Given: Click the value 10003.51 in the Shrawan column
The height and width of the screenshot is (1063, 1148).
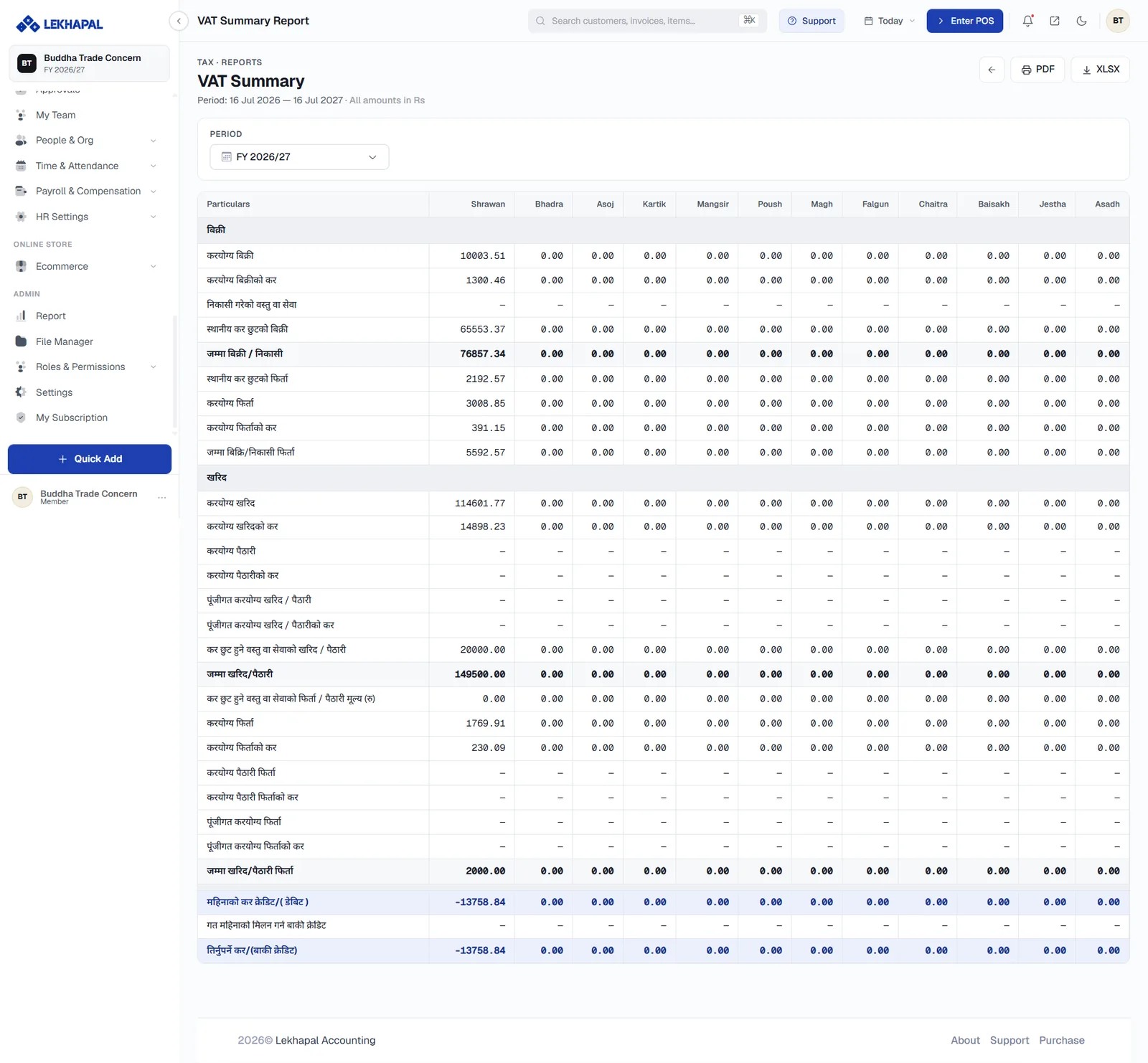Looking at the screenshot, I should [x=482, y=256].
